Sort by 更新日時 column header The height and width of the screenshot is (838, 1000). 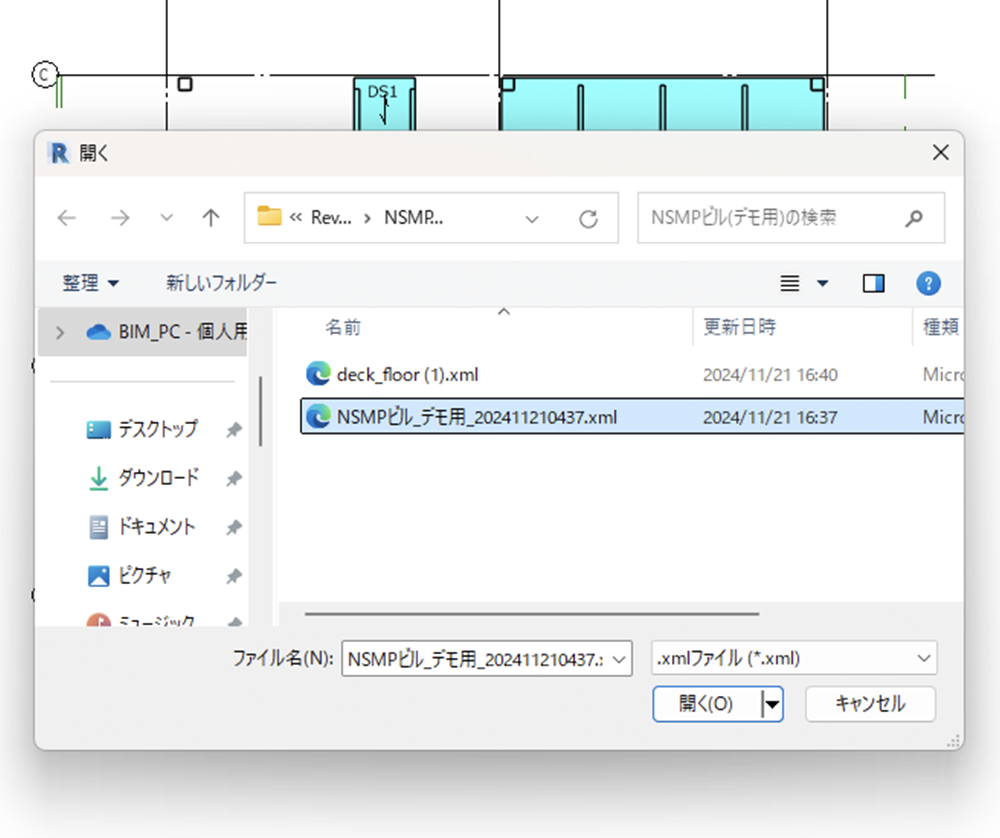coord(739,327)
